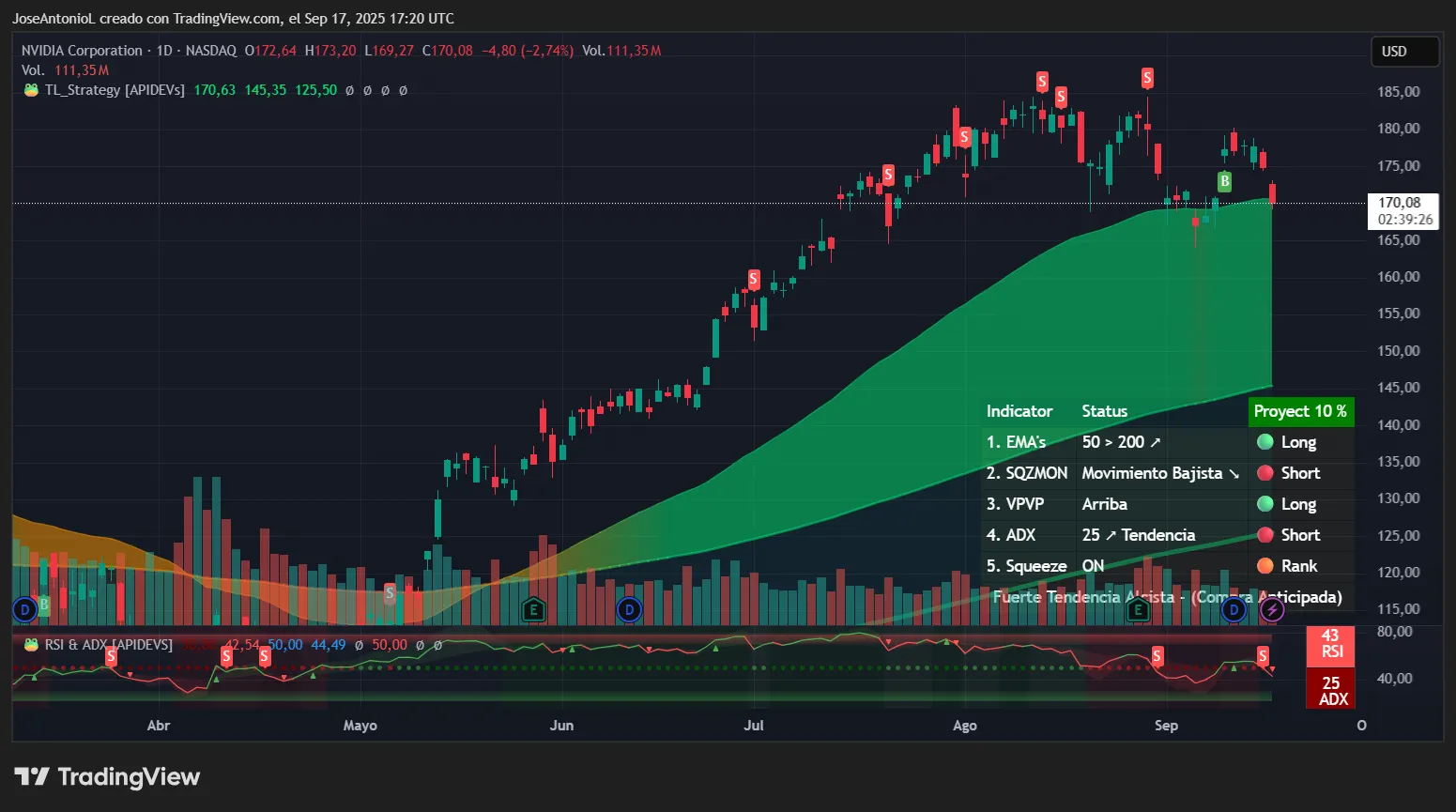
Task: Click the red S sell signal at the August peak
Action: (1146, 77)
